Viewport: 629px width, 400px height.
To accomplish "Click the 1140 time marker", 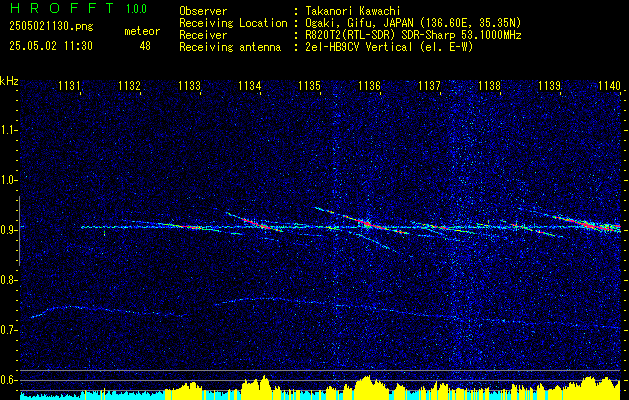I will click(609, 85).
